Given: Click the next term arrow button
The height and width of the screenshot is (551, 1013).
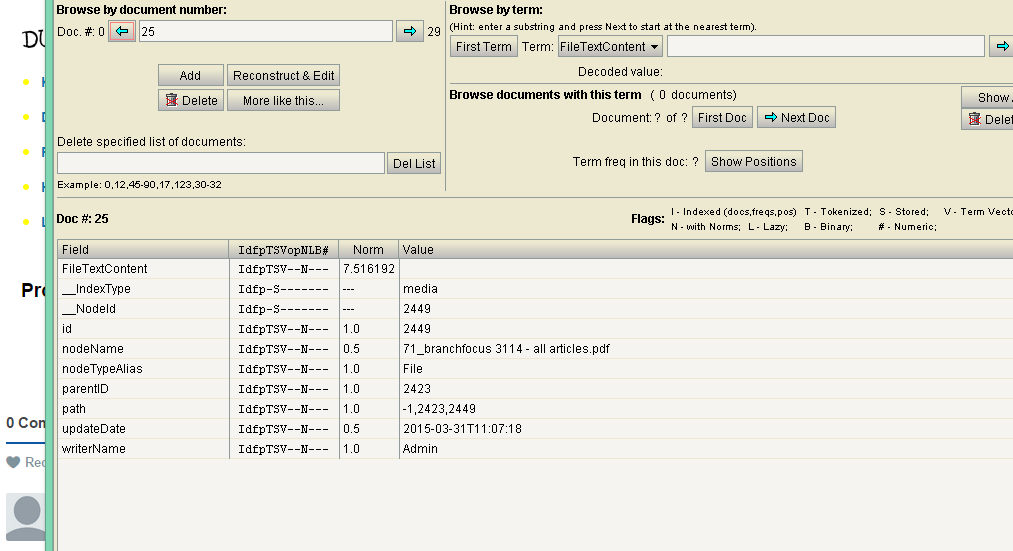Looking at the screenshot, I should 1001,47.
